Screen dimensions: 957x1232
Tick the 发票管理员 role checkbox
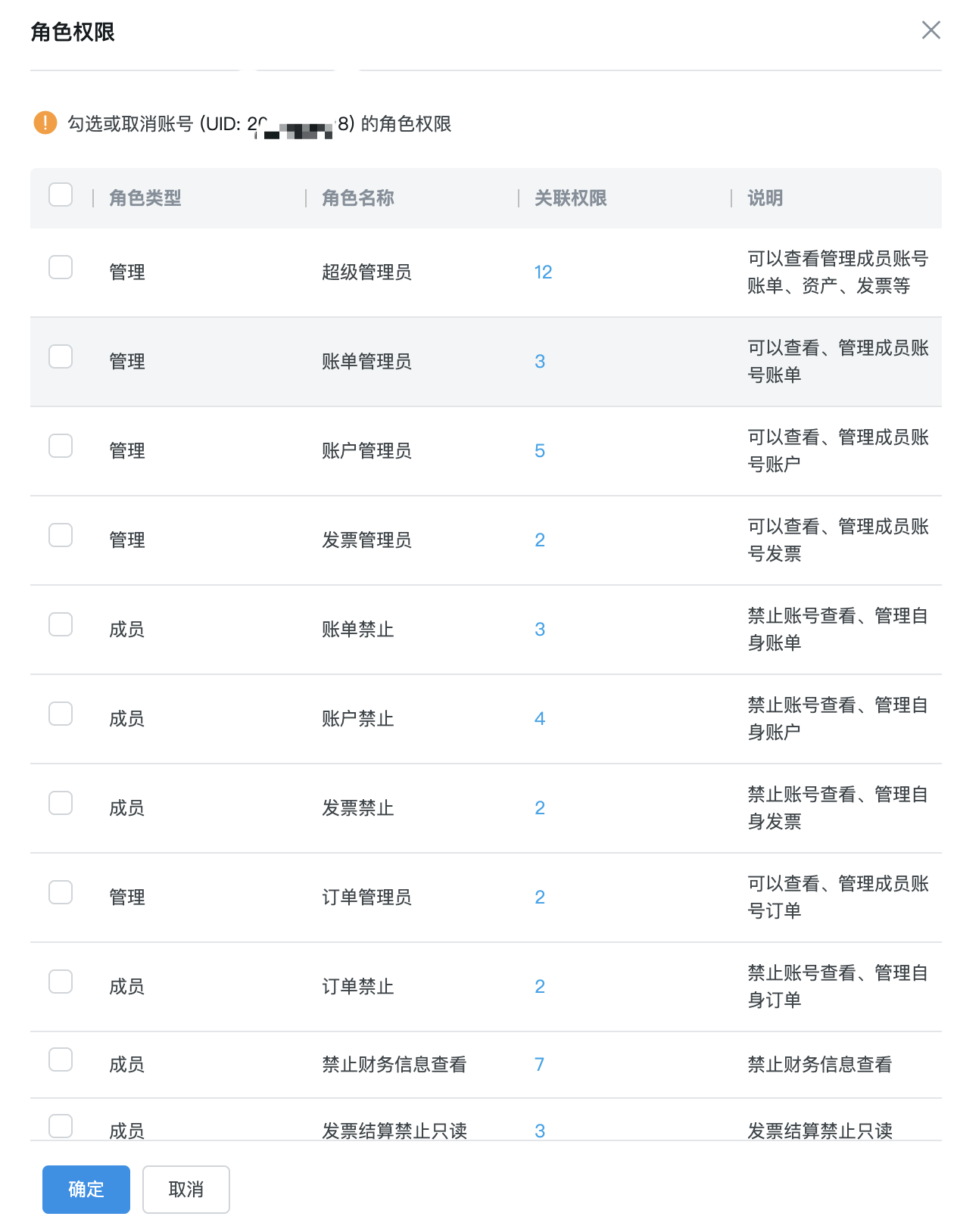click(61, 535)
